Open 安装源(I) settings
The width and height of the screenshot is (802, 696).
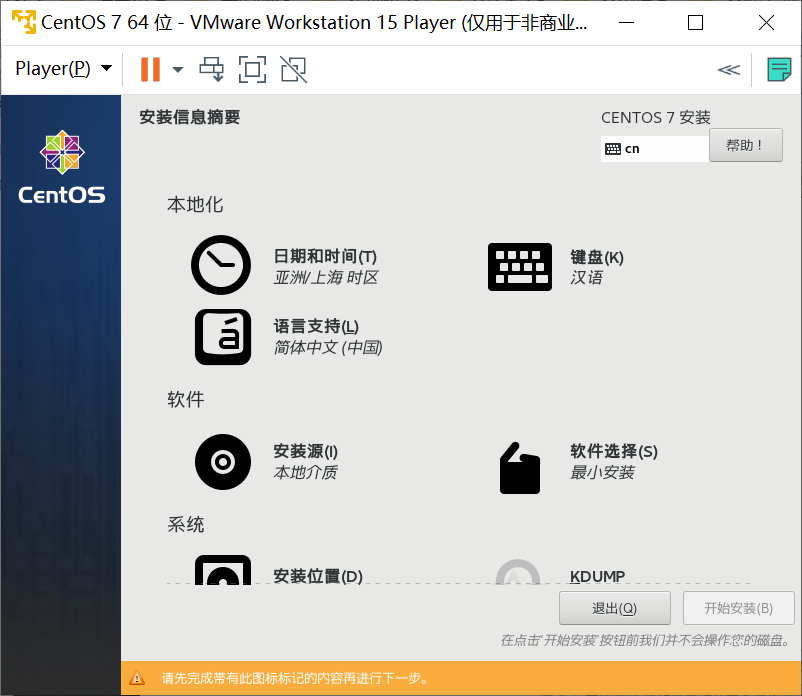[x=305, y=451]
